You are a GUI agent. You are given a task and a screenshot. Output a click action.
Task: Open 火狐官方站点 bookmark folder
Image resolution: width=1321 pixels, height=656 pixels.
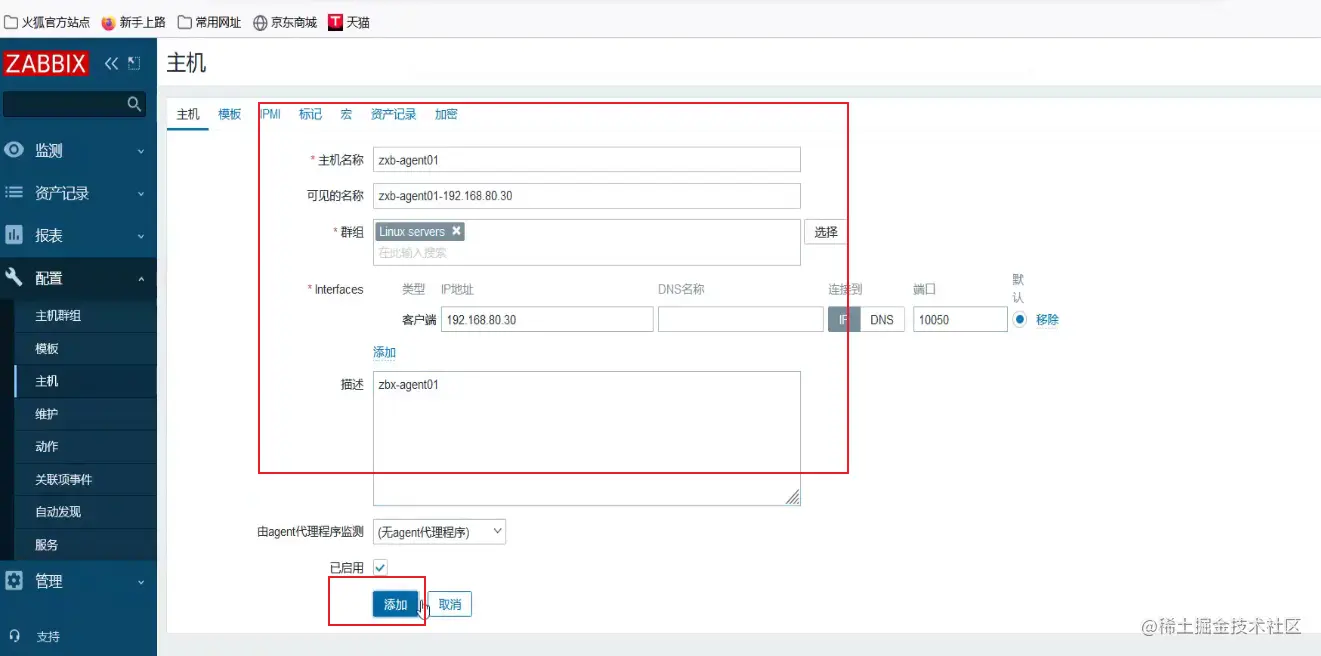(x=47, y=22)
